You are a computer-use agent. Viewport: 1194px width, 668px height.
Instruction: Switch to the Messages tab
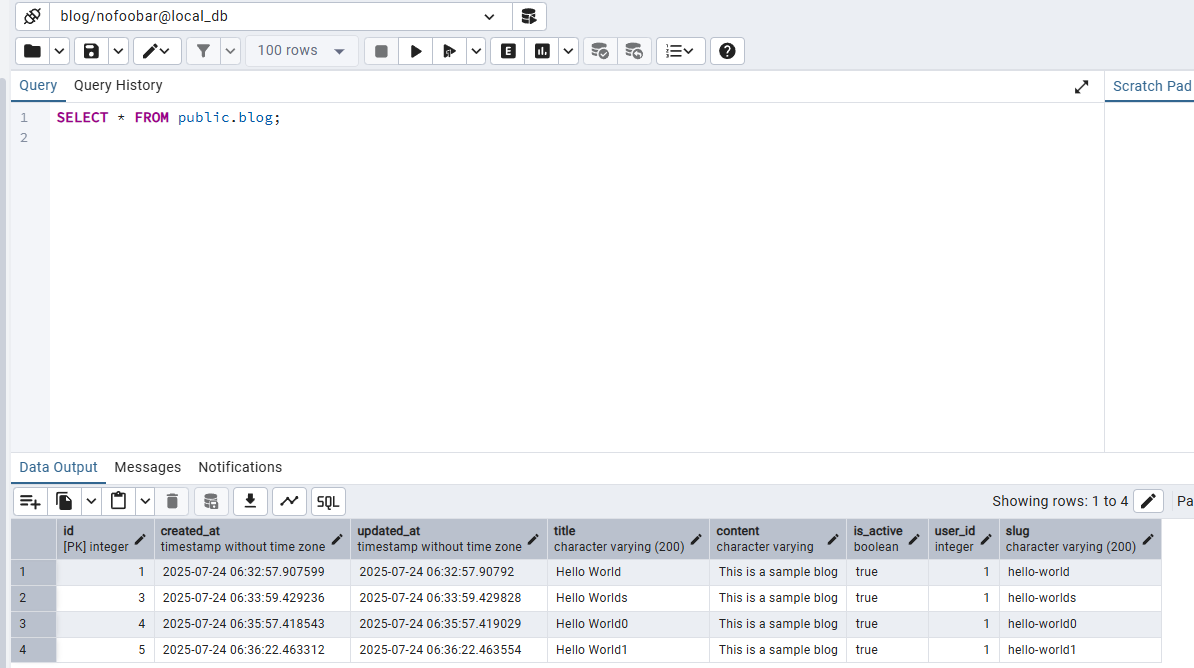click(x=148, y=467)
